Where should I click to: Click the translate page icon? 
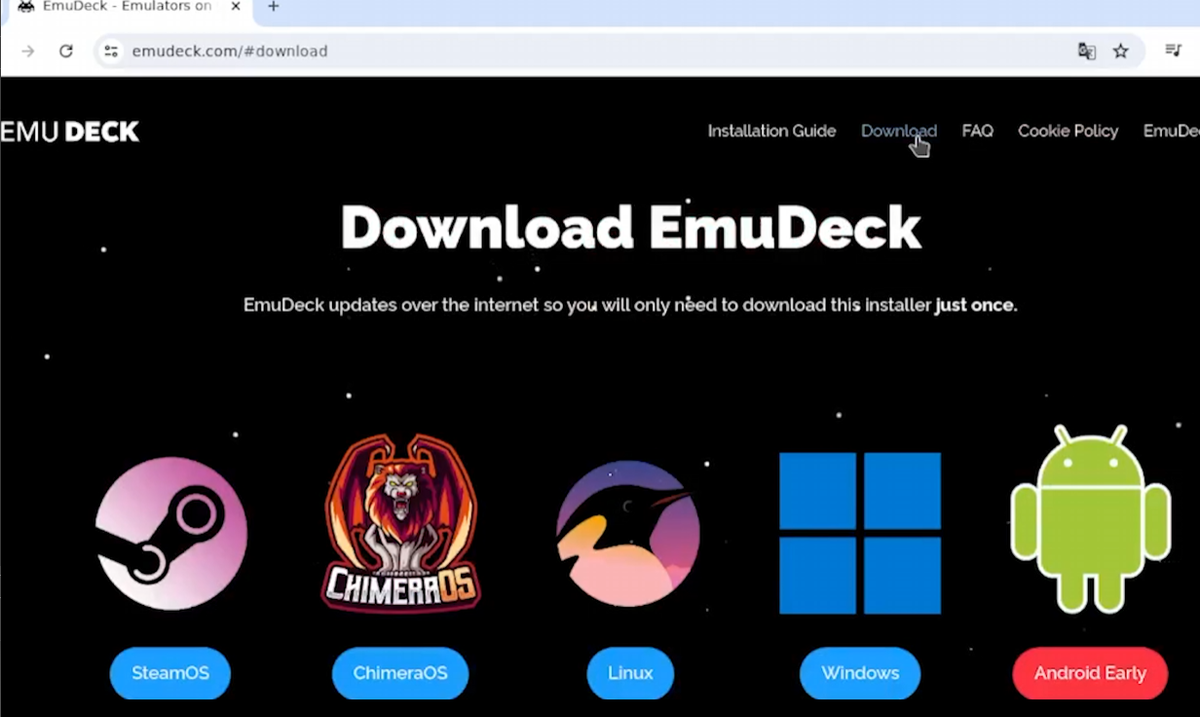click(x=1086, y=51)
